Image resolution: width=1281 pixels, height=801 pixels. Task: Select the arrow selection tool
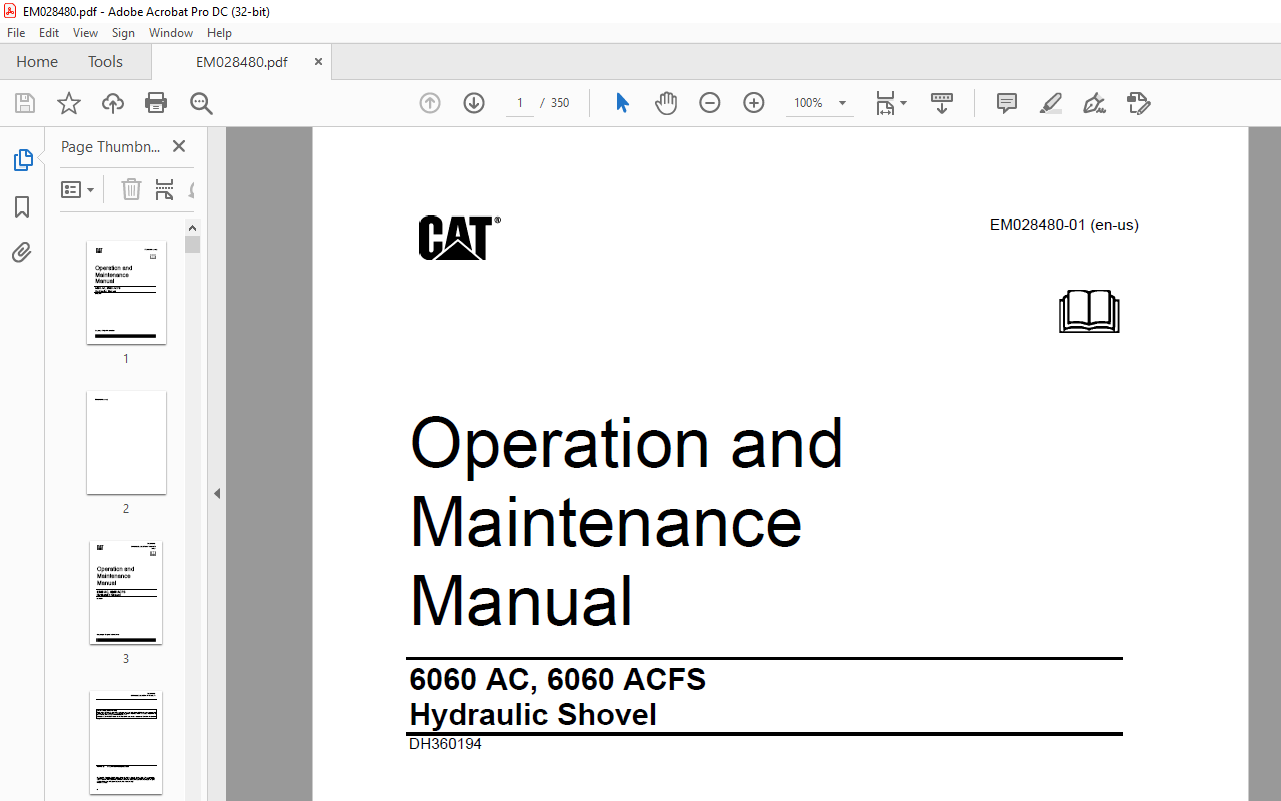622,103
